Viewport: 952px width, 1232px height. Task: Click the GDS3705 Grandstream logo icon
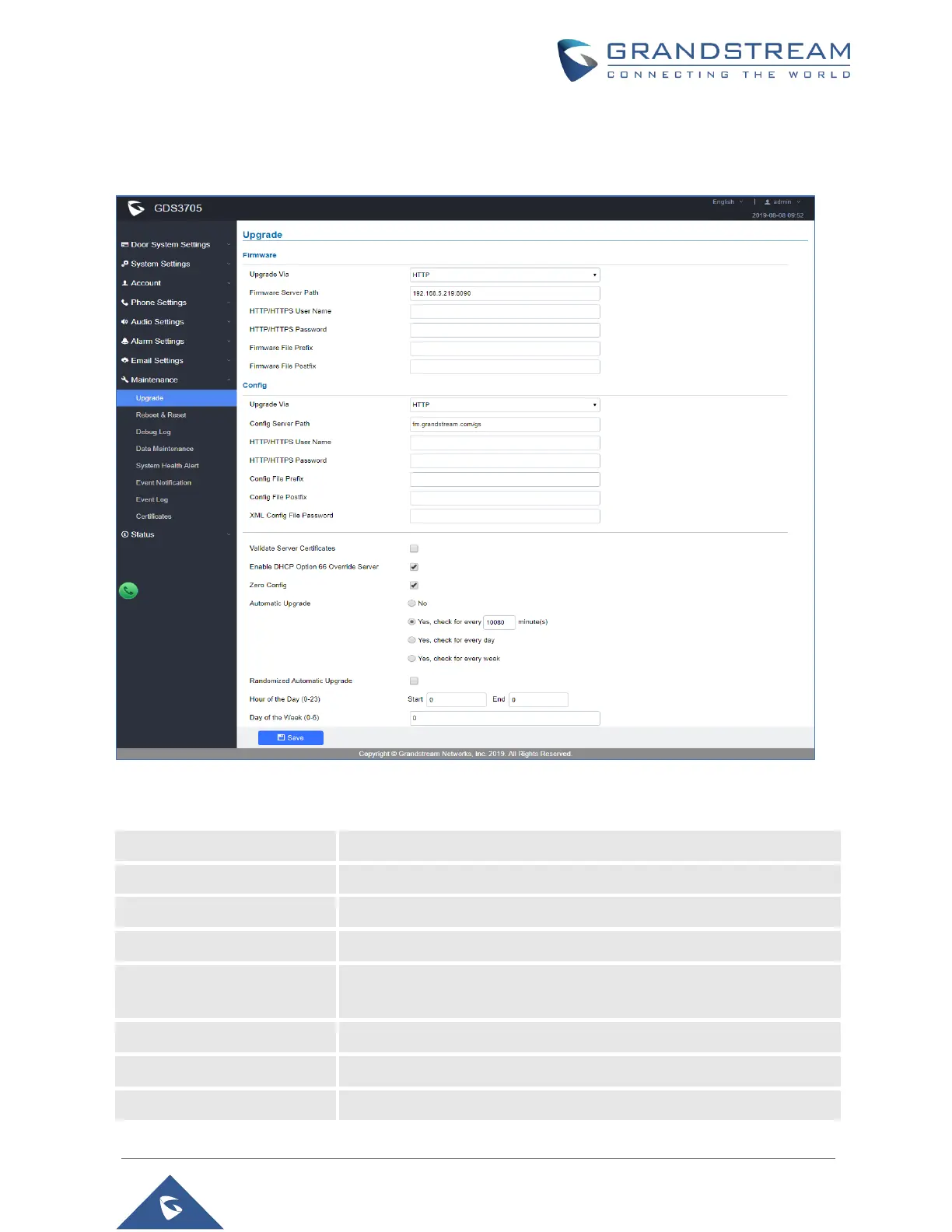click(136, 208)
